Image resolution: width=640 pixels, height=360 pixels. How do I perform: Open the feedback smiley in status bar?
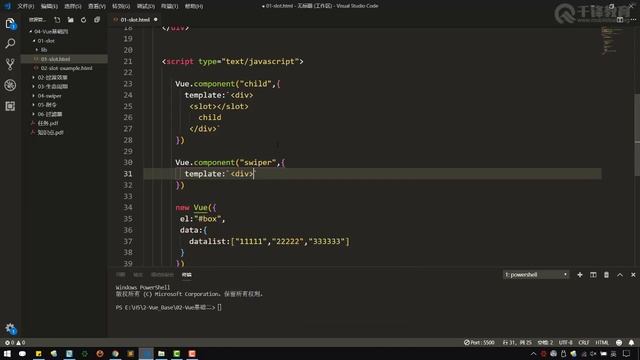point(619,342)
